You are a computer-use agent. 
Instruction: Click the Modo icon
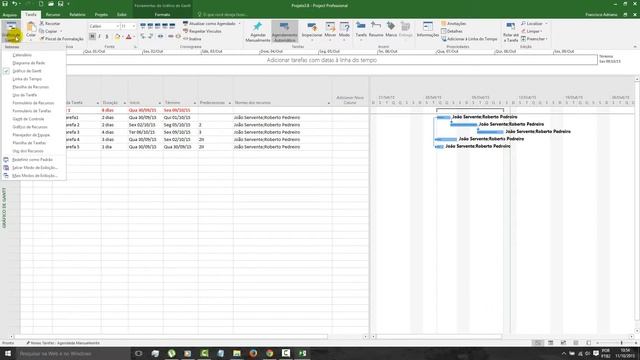(x=344, y=28)
